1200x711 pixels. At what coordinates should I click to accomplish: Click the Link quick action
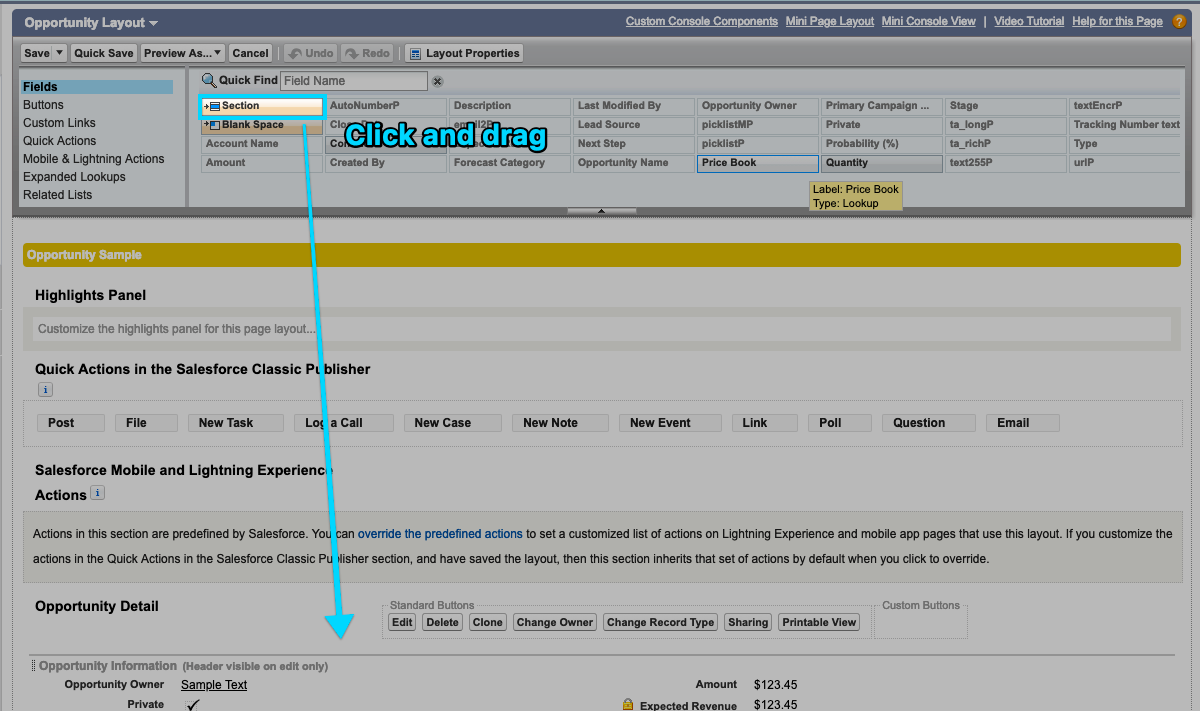click(x=765, y=423)
